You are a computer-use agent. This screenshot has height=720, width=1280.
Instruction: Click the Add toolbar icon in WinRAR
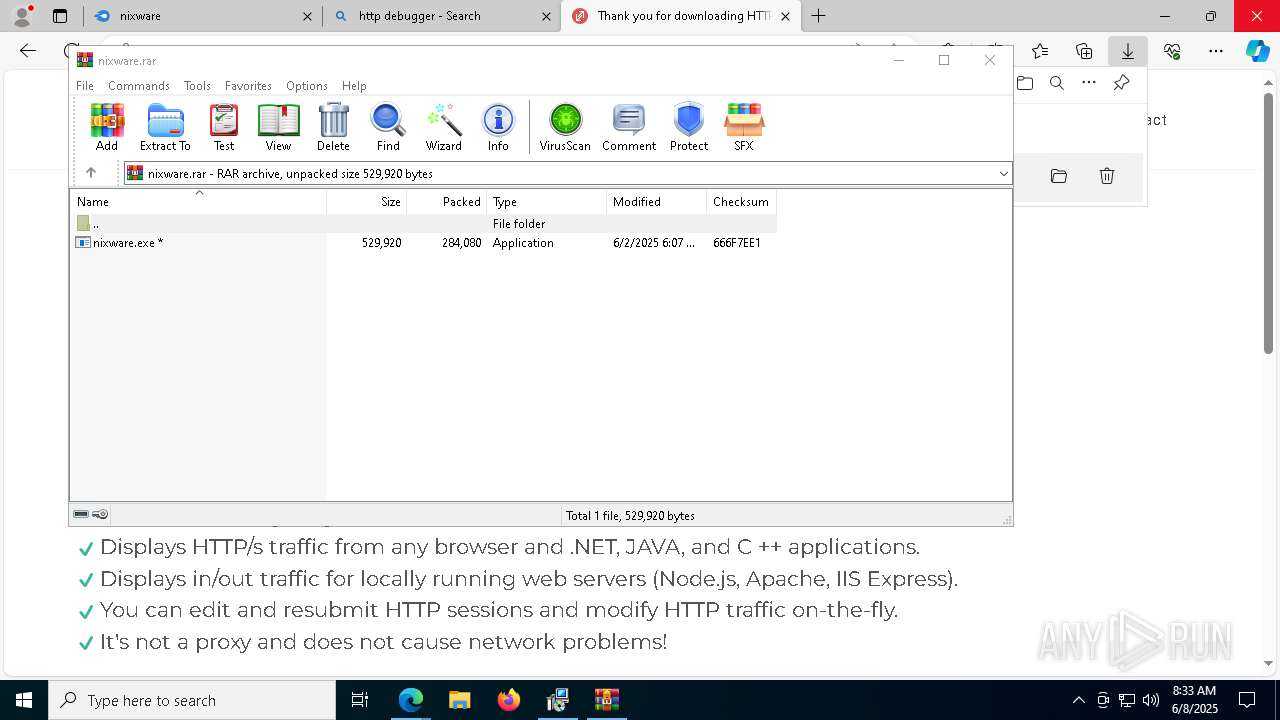click(x=107, y=127)
